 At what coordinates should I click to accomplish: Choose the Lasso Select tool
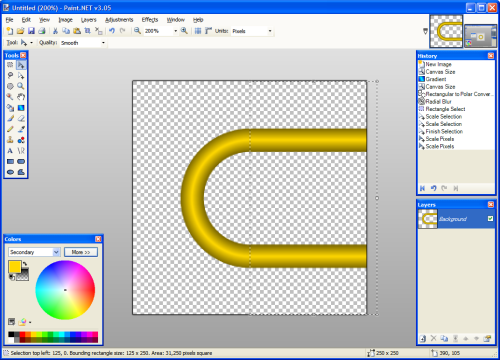[x=10, y=75]
